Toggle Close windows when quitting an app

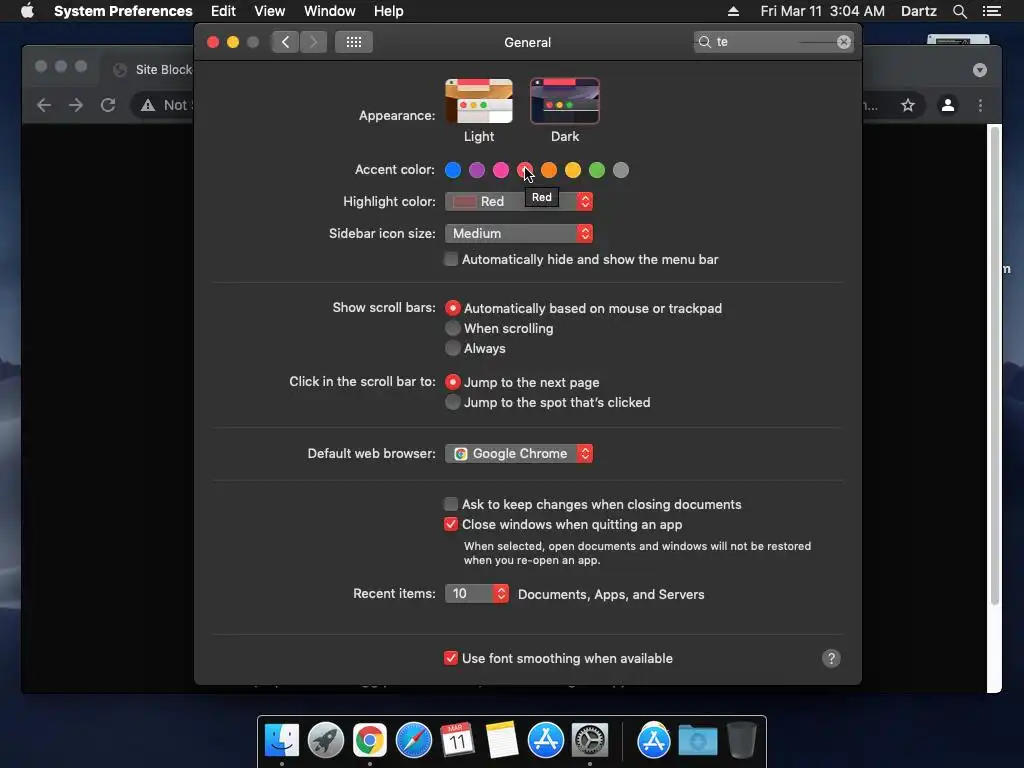coord(451,524)
